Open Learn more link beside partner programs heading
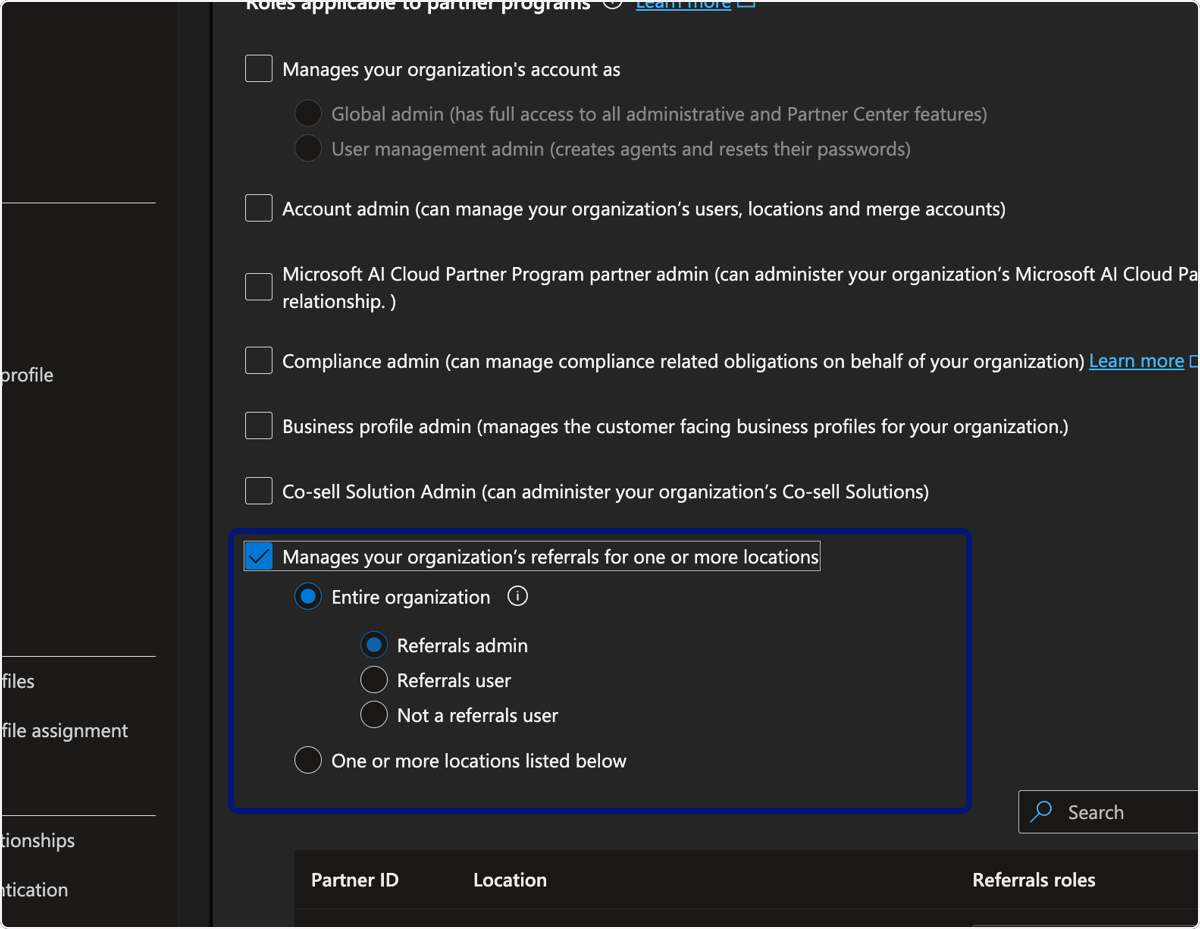Screen dimensions: 1200x929 point(682,4)
